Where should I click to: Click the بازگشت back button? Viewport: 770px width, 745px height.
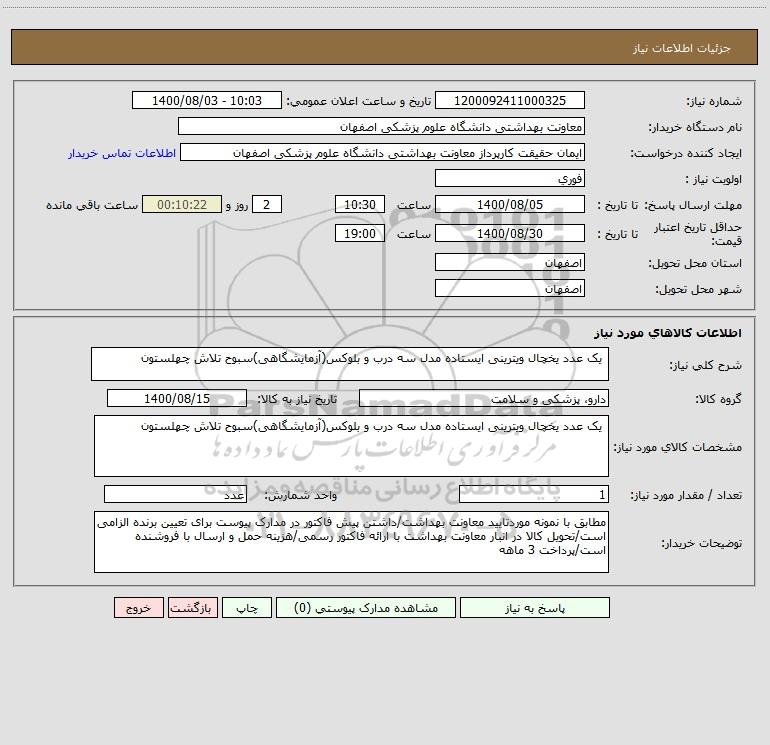[192, 608]
